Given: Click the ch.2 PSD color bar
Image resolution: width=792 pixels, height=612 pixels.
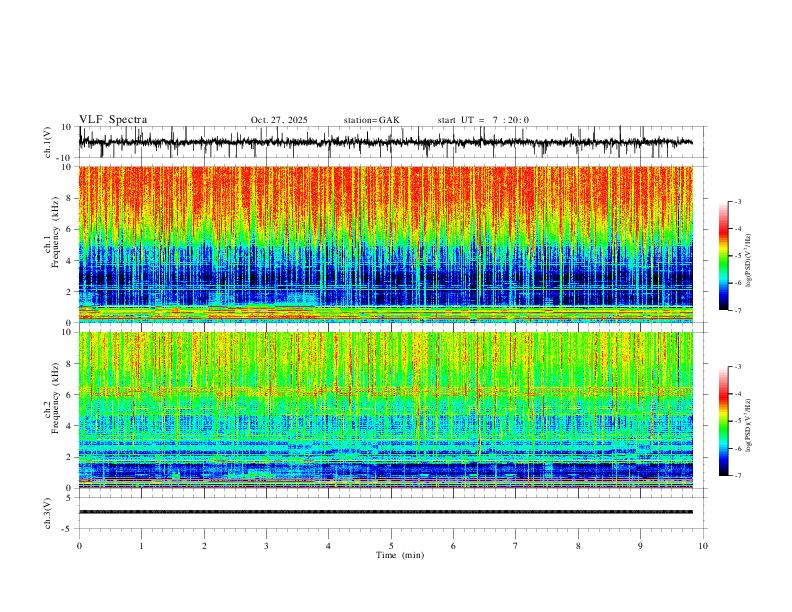Looking at the screenshot, I should pos(723,421).
